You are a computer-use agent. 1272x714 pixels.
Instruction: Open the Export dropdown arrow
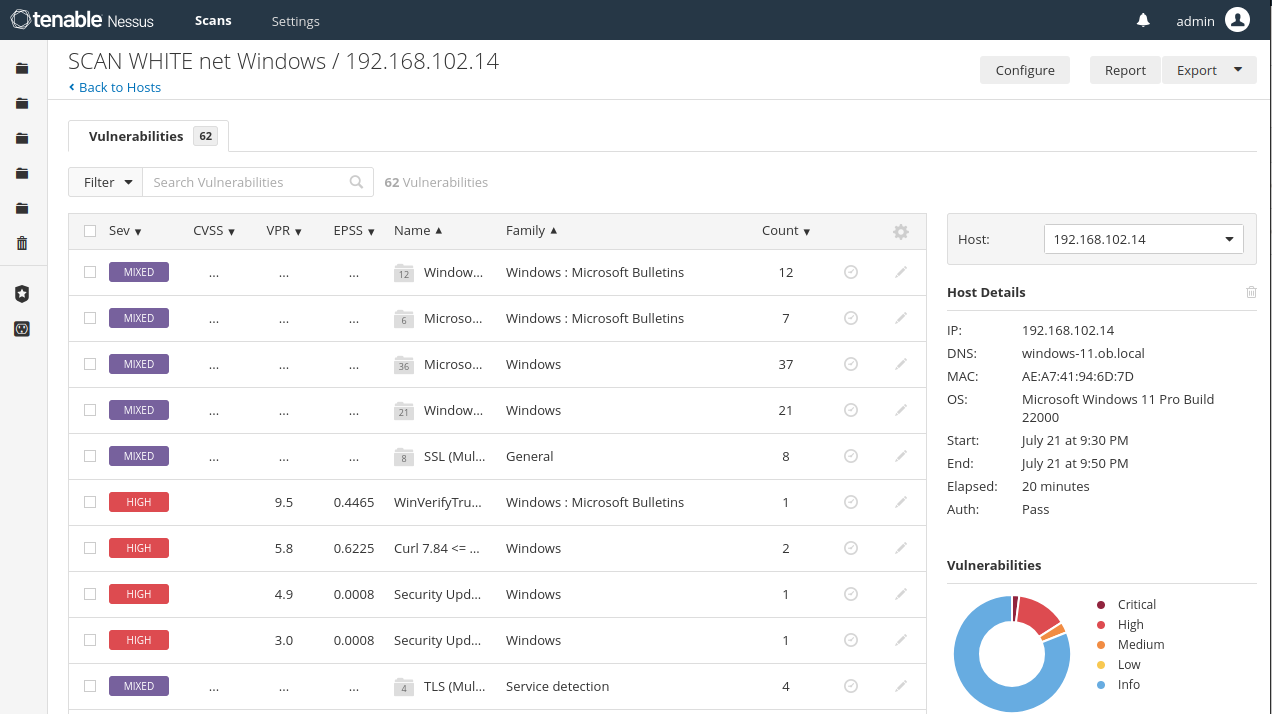1238,70
